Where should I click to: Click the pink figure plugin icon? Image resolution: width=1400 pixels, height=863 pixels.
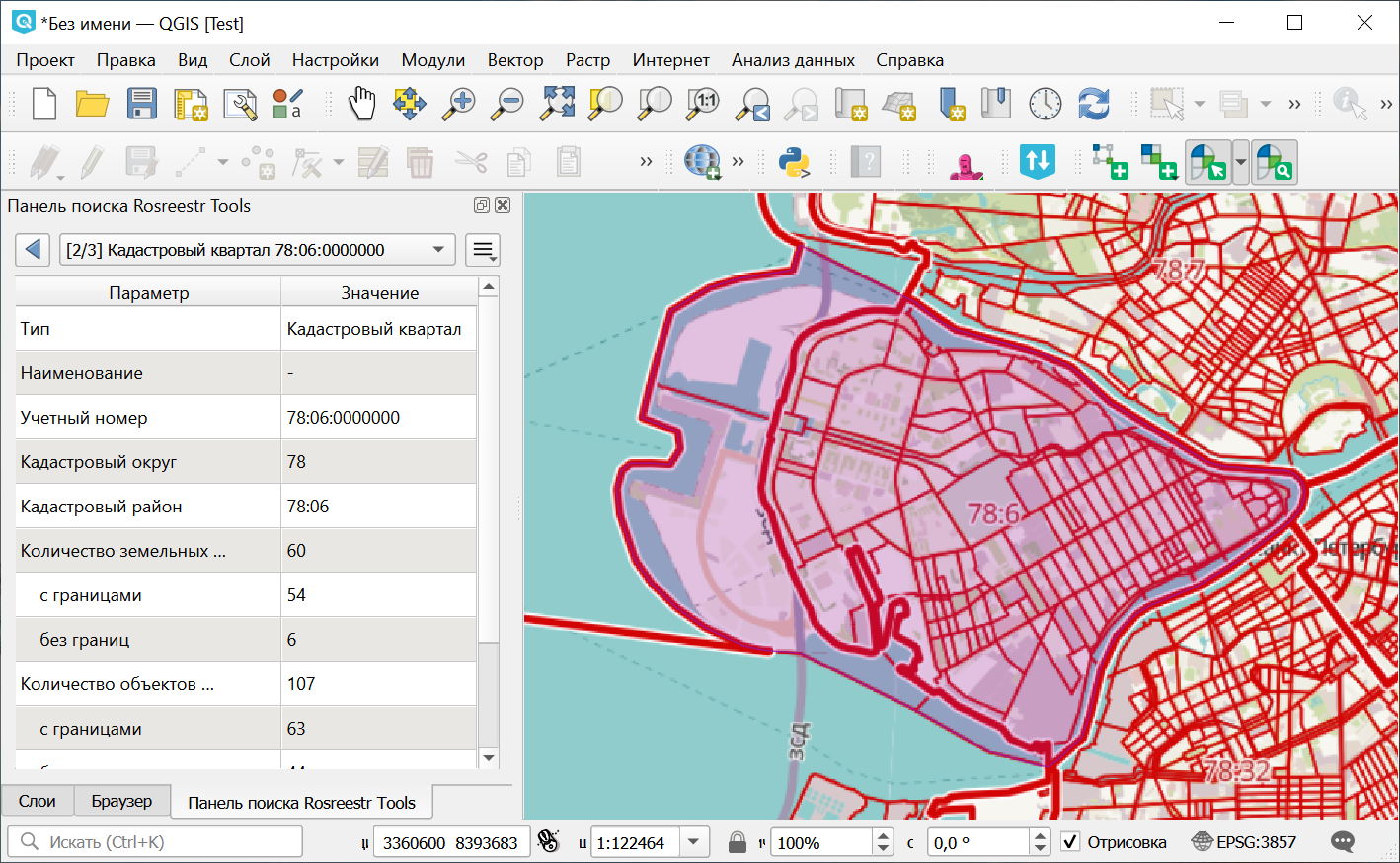(x=966, y=163)
